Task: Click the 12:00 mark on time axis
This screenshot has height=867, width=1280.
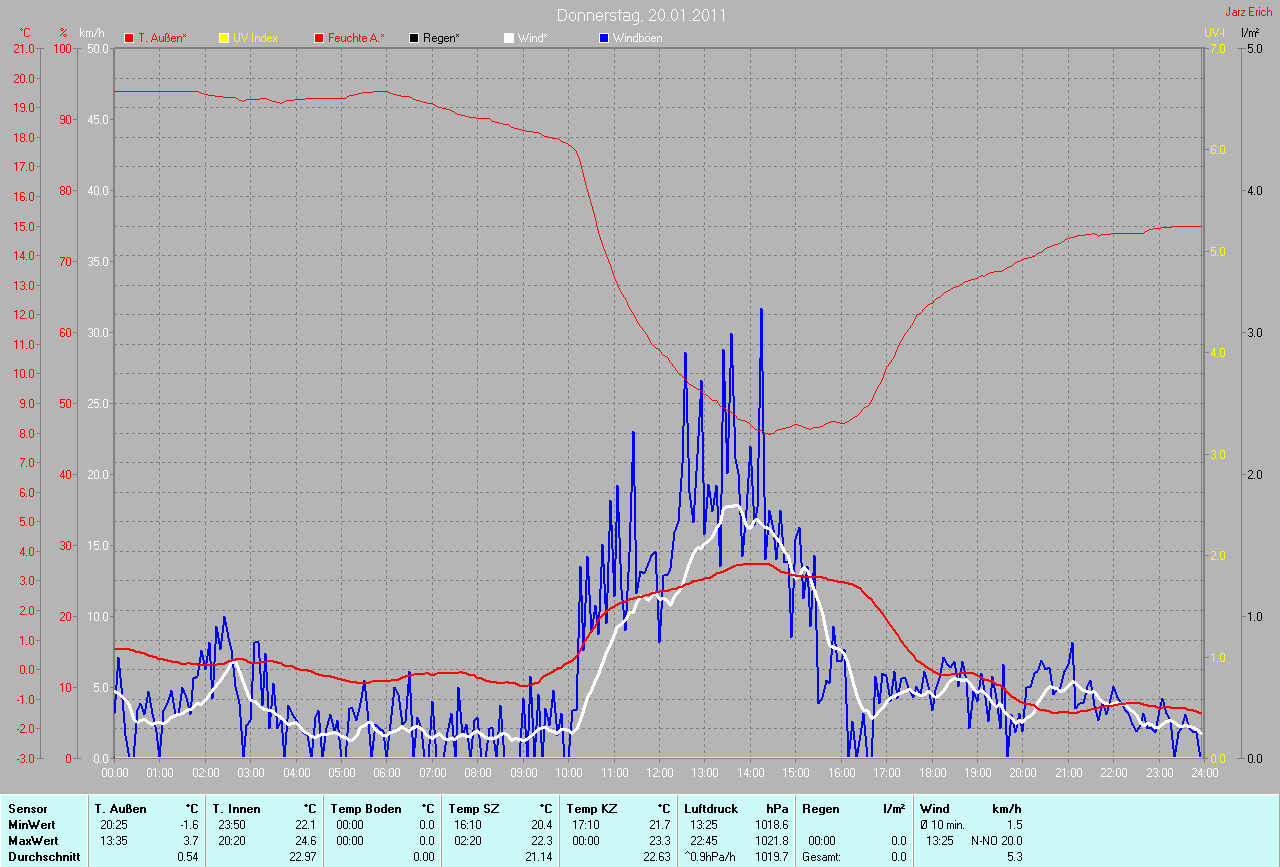Action: (660, 773)
